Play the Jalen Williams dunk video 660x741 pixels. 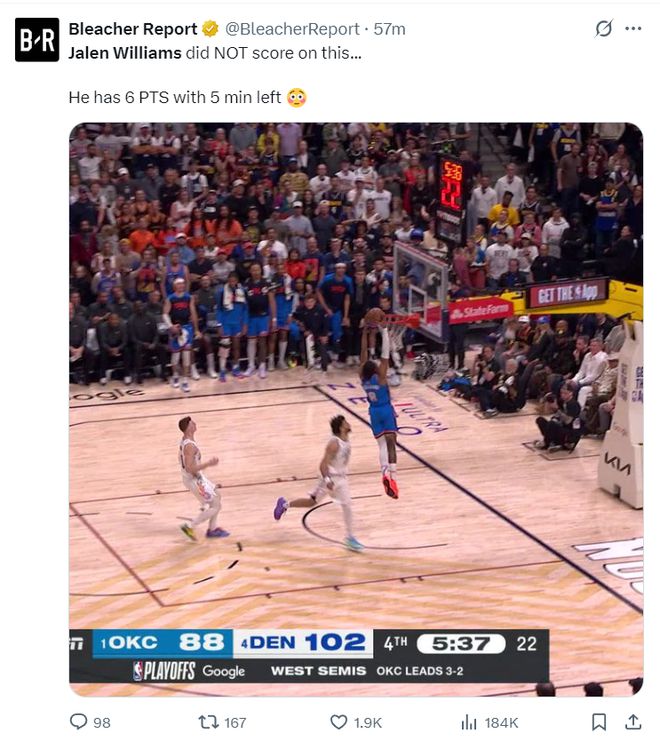coord(356,409)
